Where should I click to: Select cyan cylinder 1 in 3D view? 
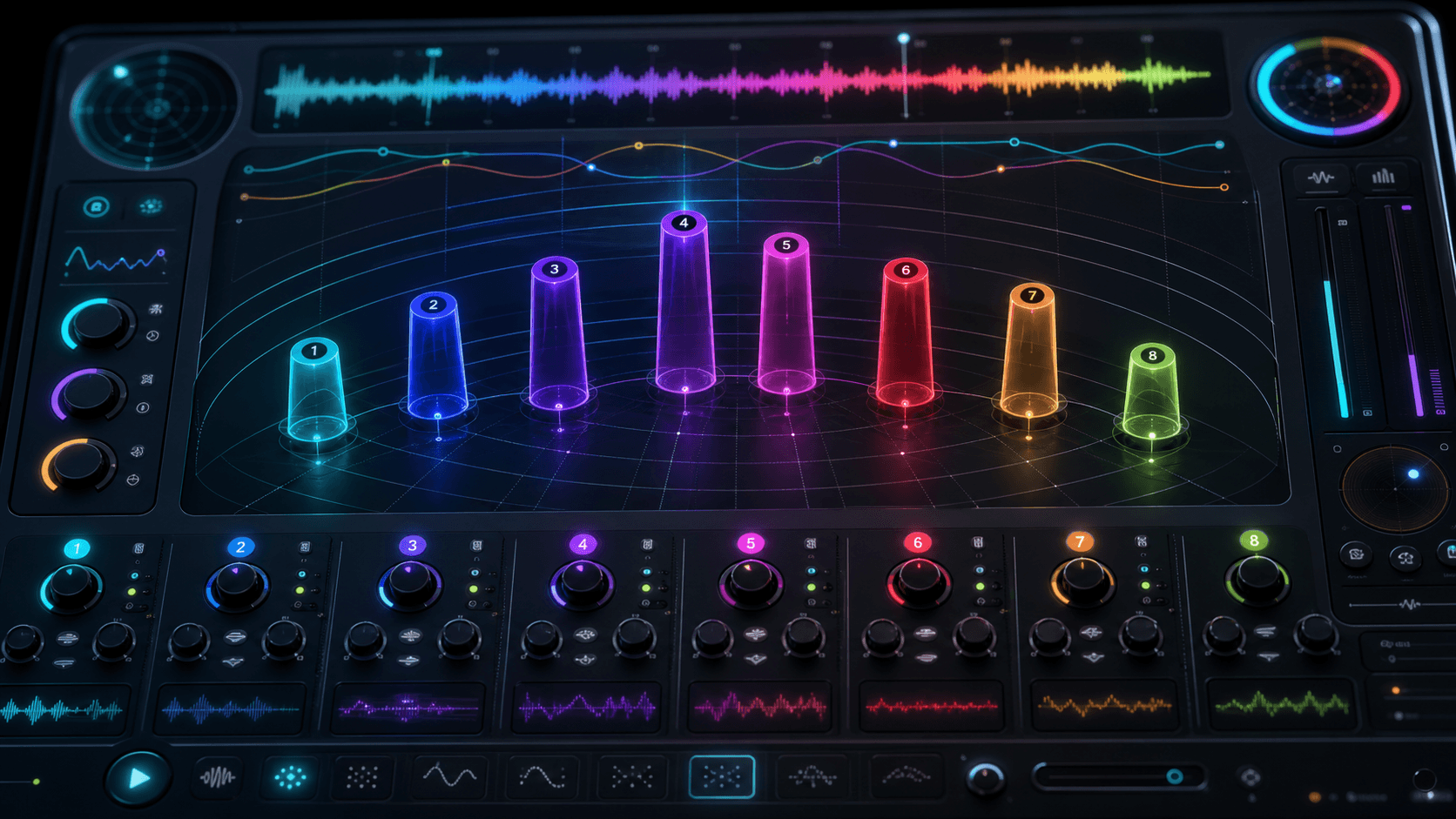point(317,391)
